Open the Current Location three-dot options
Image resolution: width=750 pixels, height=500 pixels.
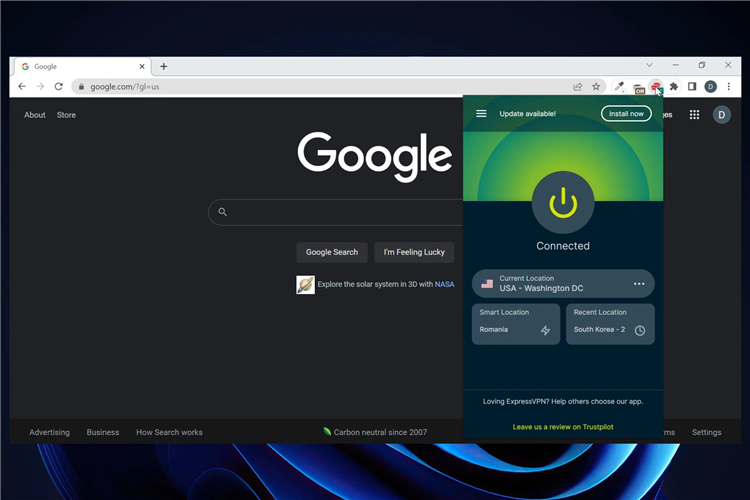pos(639,284)
